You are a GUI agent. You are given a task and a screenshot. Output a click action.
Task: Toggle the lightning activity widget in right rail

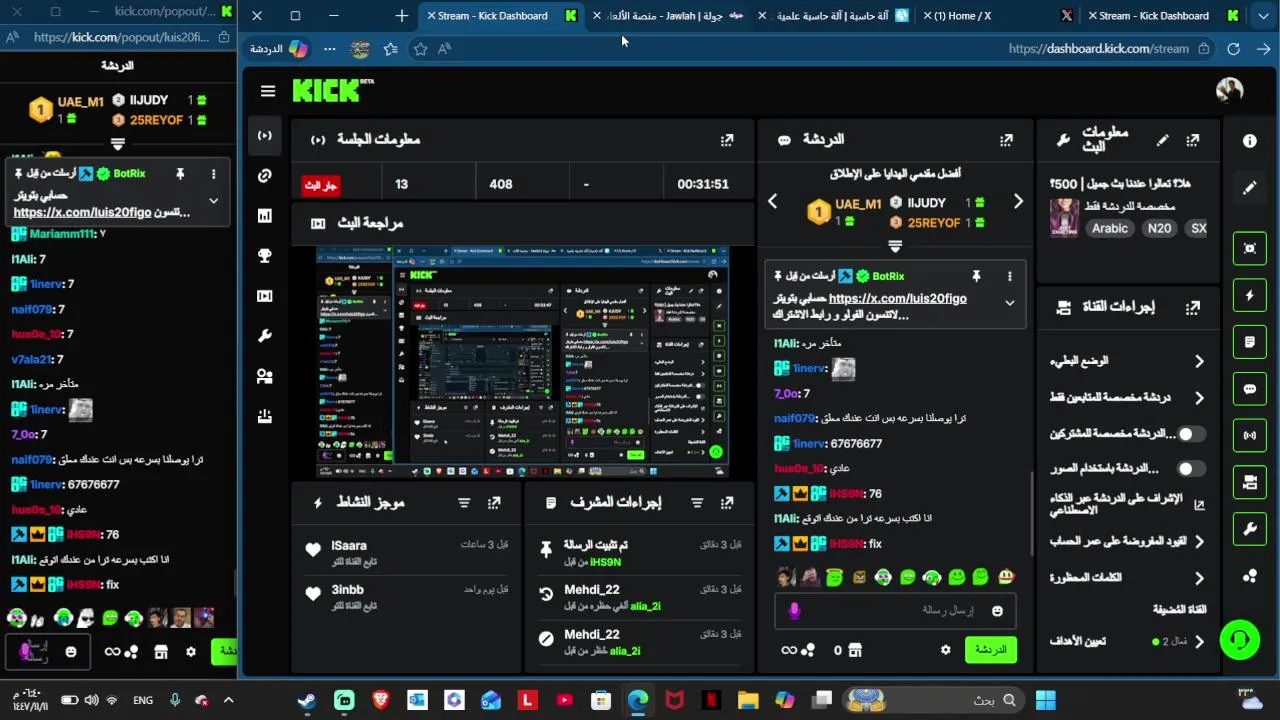pos(1250,296)
